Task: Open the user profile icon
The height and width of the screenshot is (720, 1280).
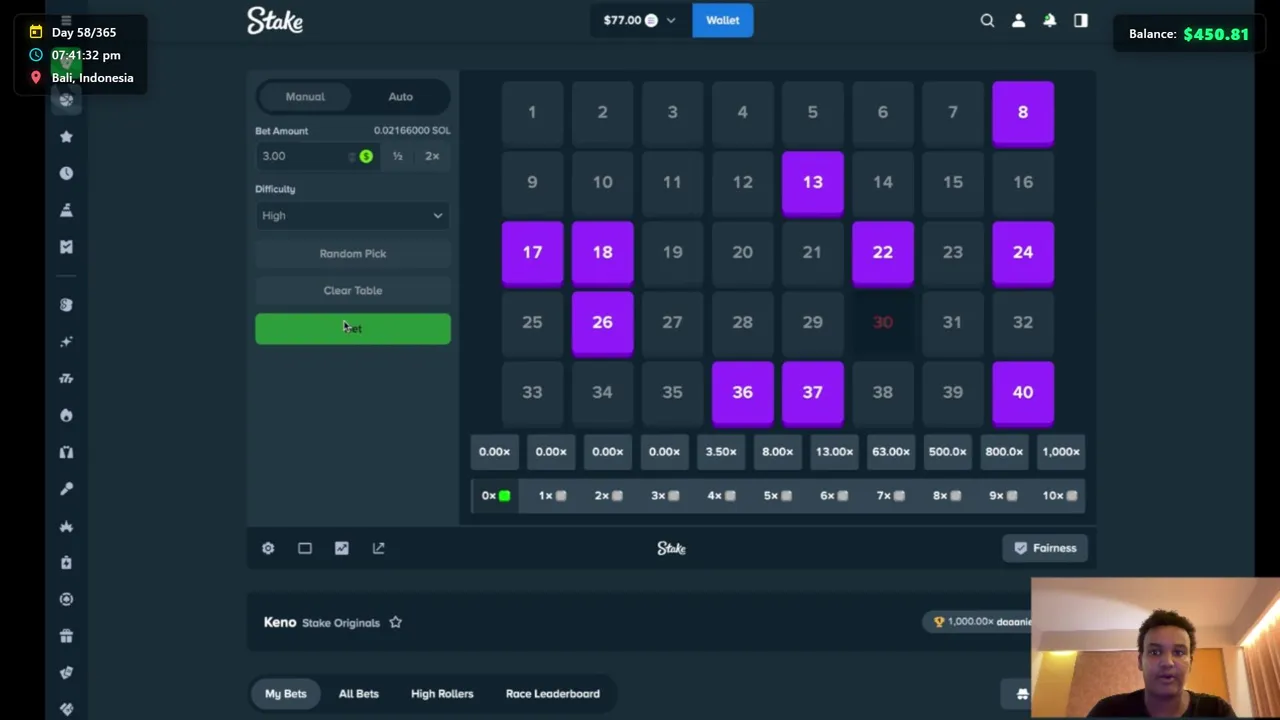Action: [1018, 20]
